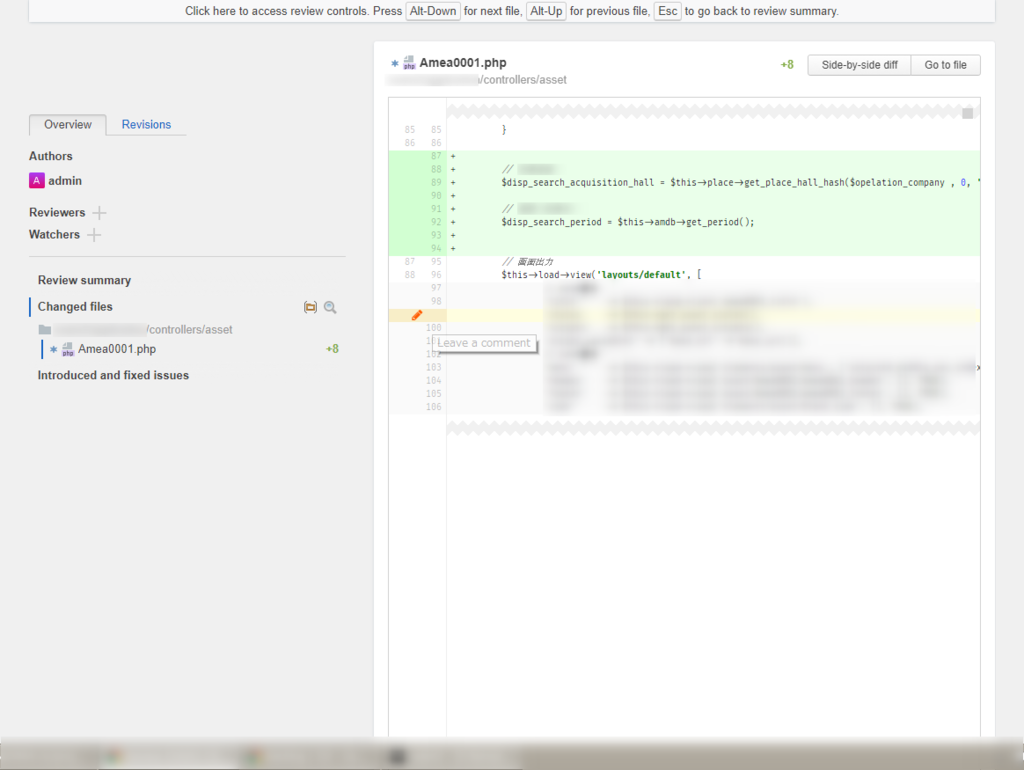Click the +8 changes count in diff header
1024x770 pixels.
[787, 65]
